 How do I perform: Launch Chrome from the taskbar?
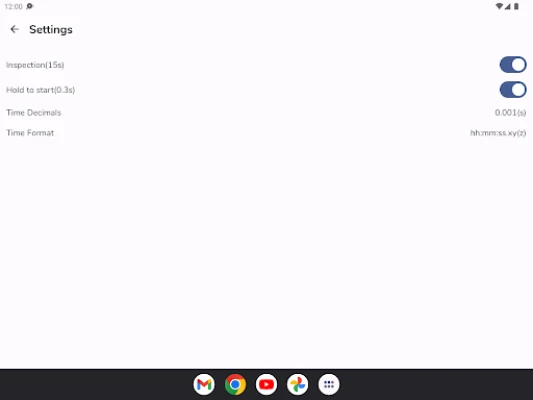coord(235,384)
